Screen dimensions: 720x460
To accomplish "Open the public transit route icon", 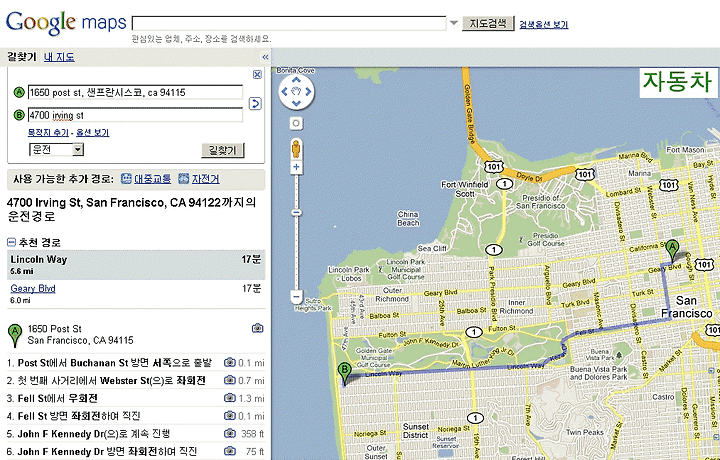I will pos(126,179).
